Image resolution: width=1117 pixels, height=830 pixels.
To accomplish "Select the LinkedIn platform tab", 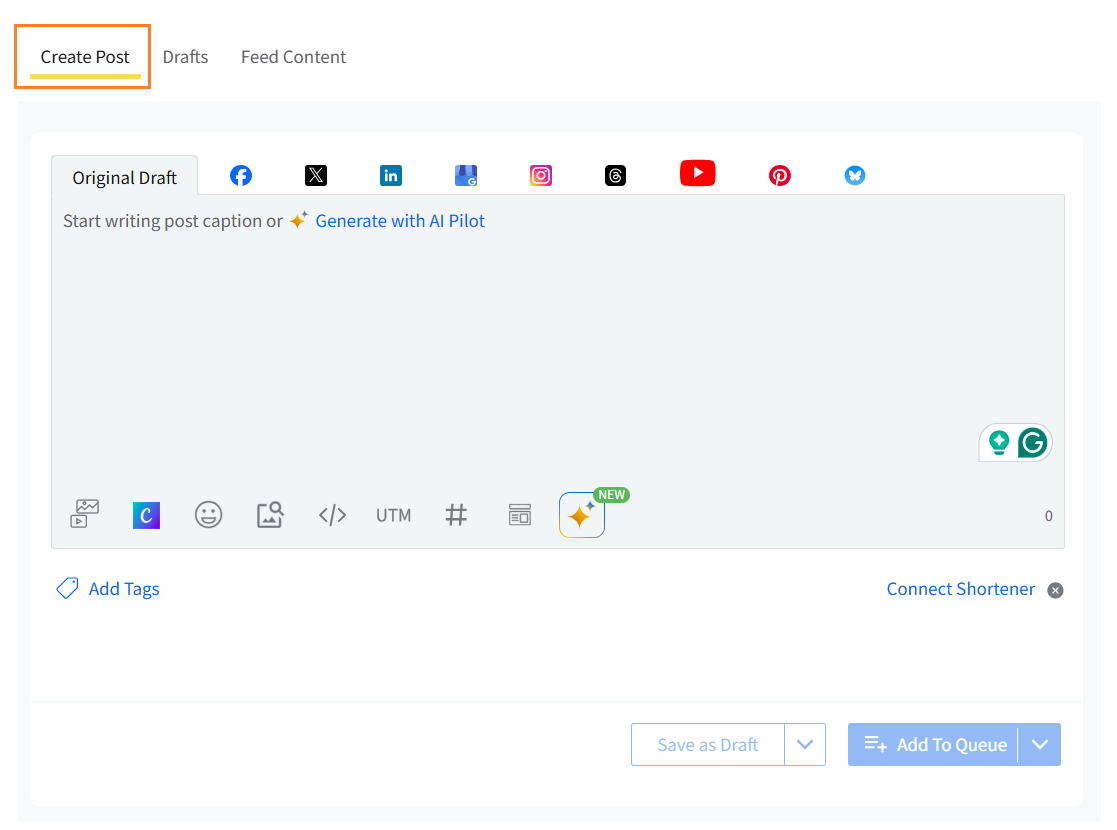I will click(x=391, y=175).
